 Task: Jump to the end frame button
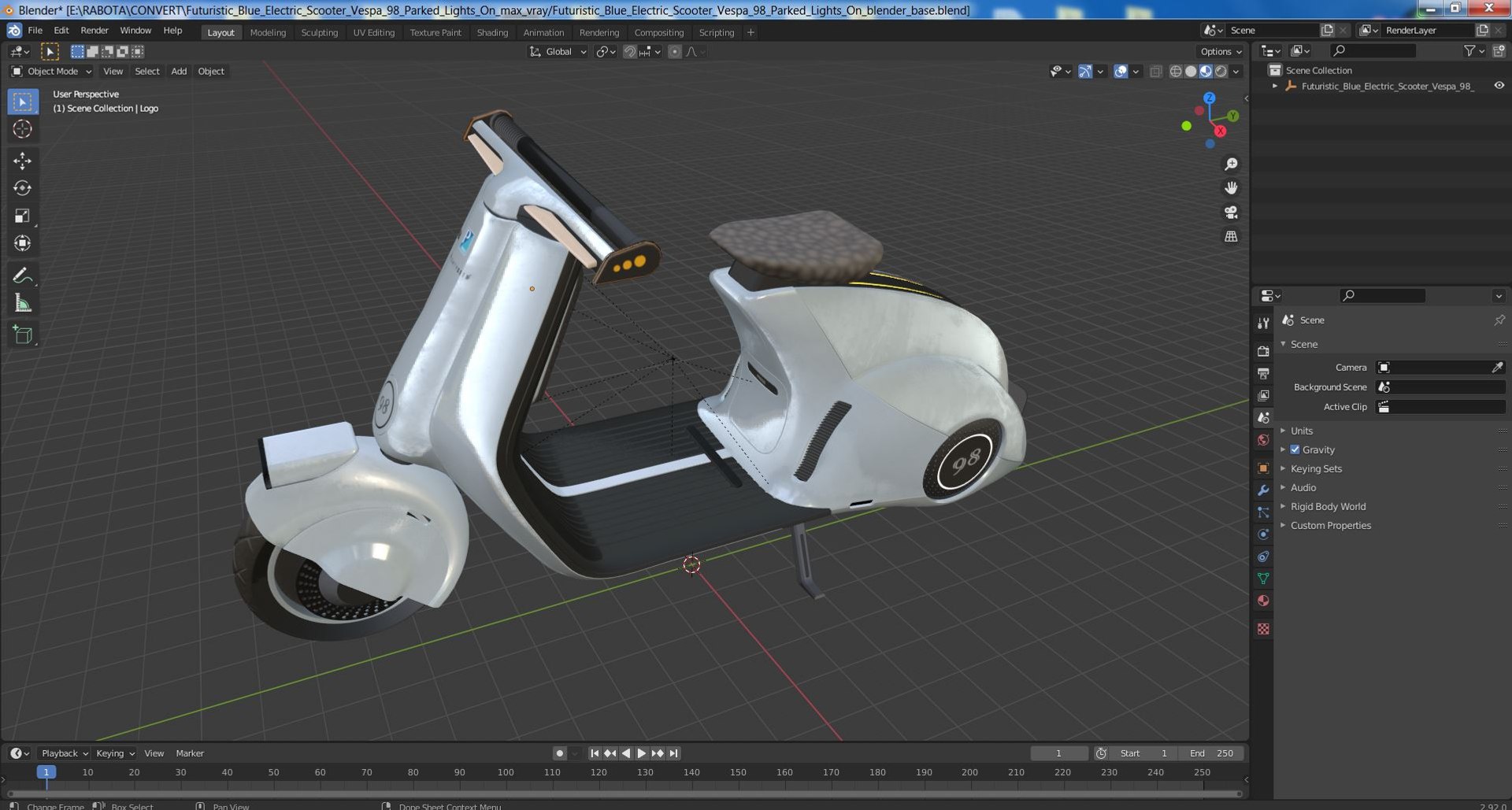pos(673,753)
